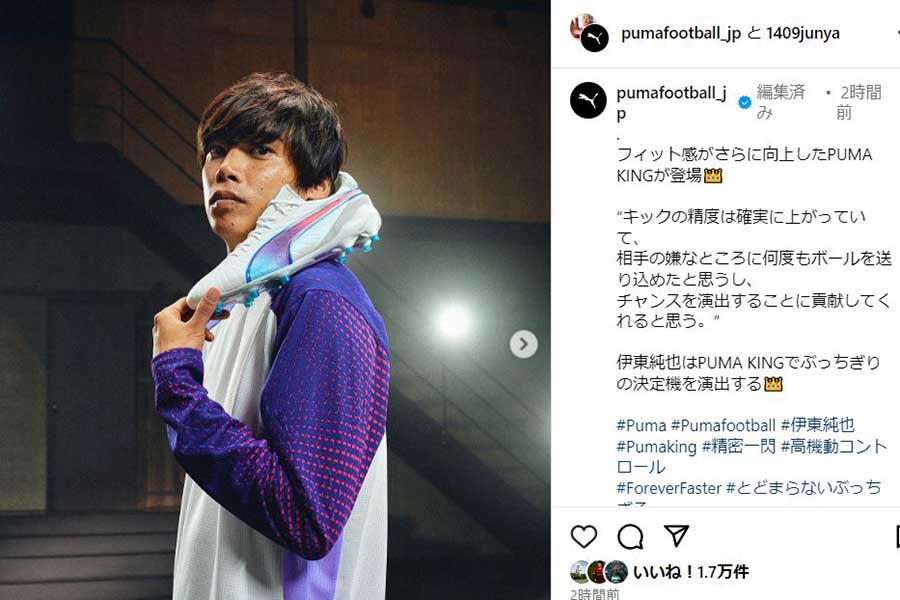Image resolution: width=900 pixels, height=600 pixels.
Task: Open hashtag #伊東純也
Action: pos(817,425)
